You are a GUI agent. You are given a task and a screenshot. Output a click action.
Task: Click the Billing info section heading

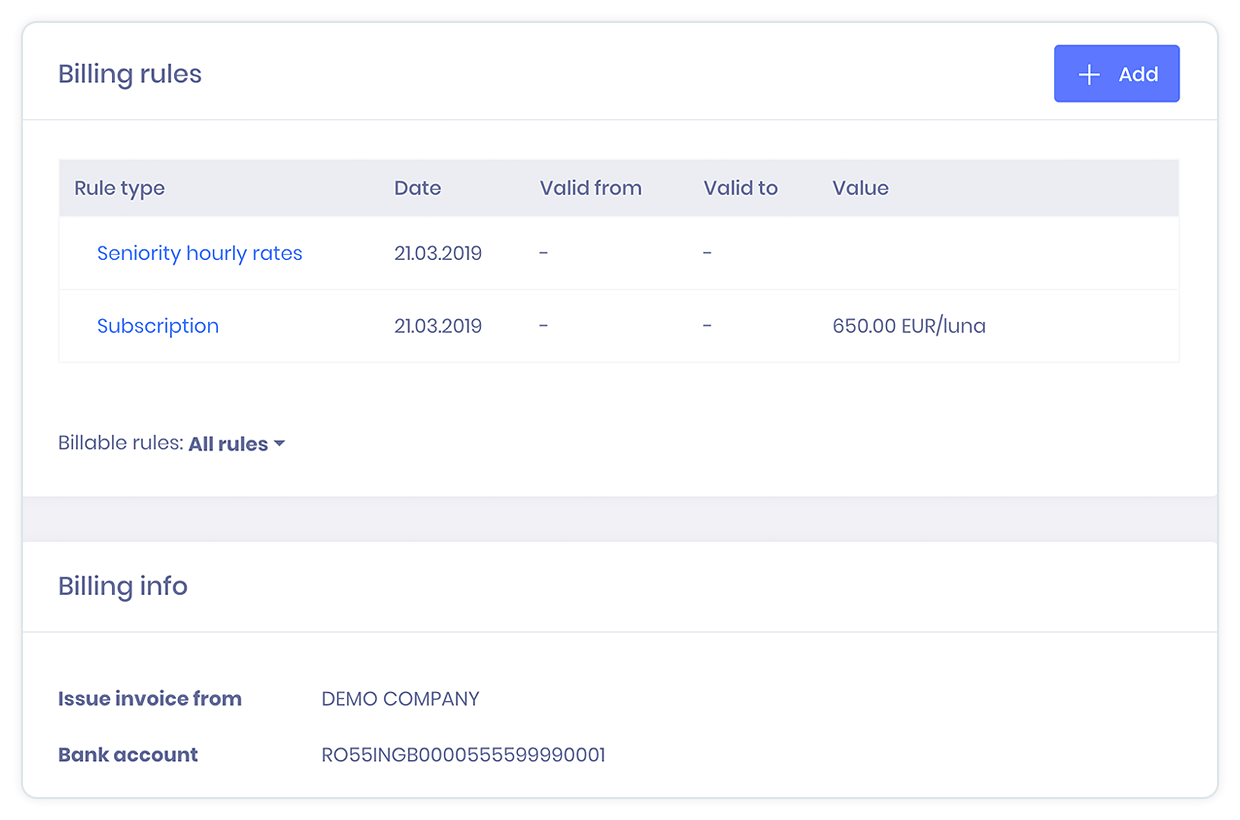pyautogui.click(x=123, y=586)
